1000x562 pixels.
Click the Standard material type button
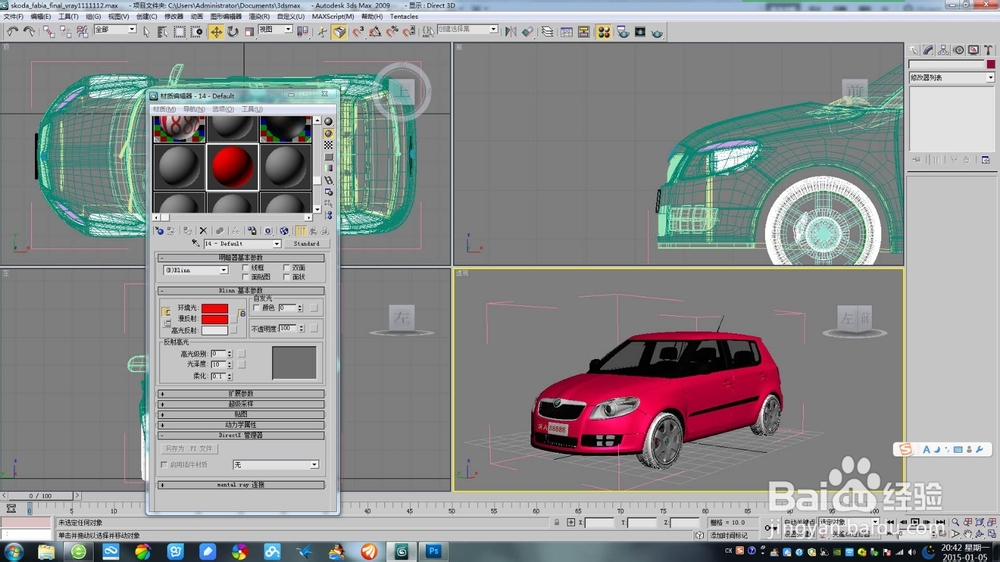pos(306,244)
